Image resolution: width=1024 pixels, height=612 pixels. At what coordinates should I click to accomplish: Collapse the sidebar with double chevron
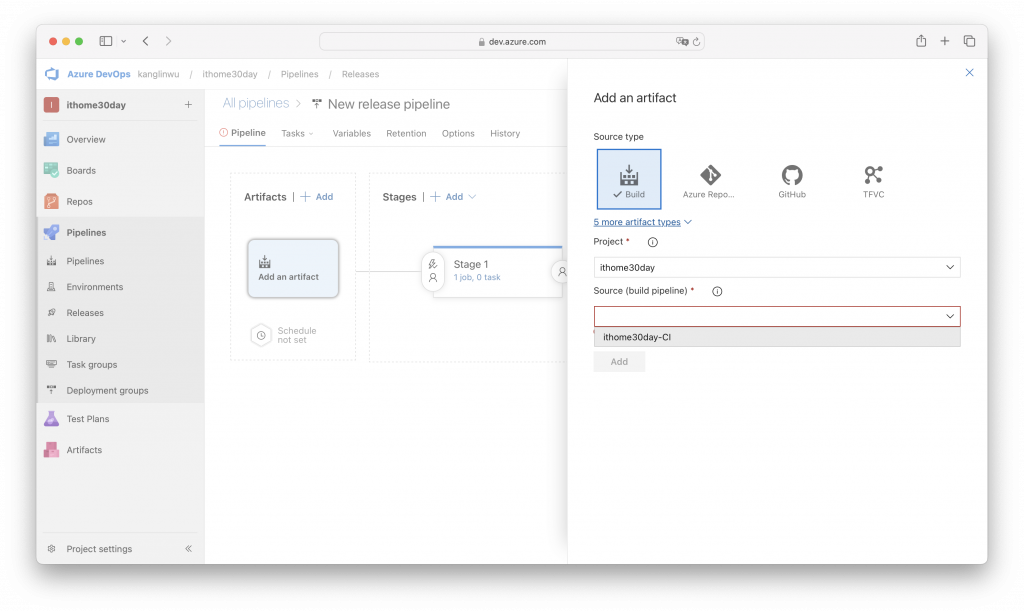tap(188, 549)
